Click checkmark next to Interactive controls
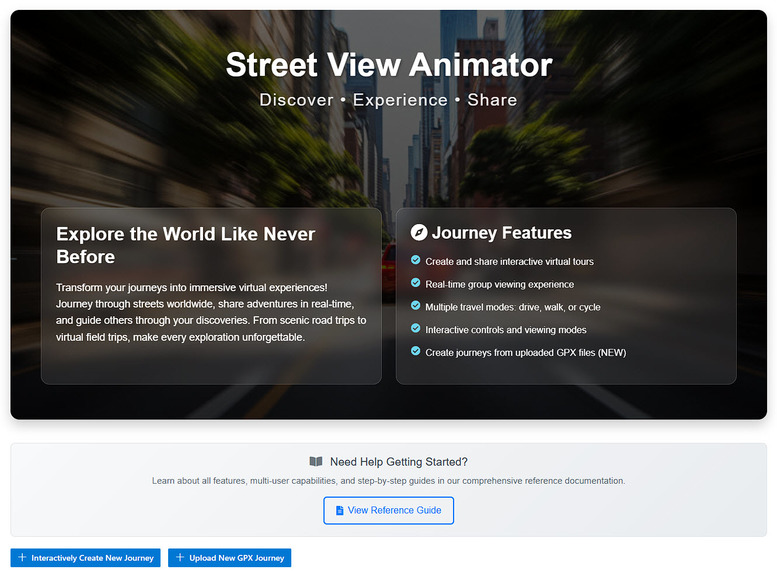The image size is (777, 573). click(x=416, y=329)
